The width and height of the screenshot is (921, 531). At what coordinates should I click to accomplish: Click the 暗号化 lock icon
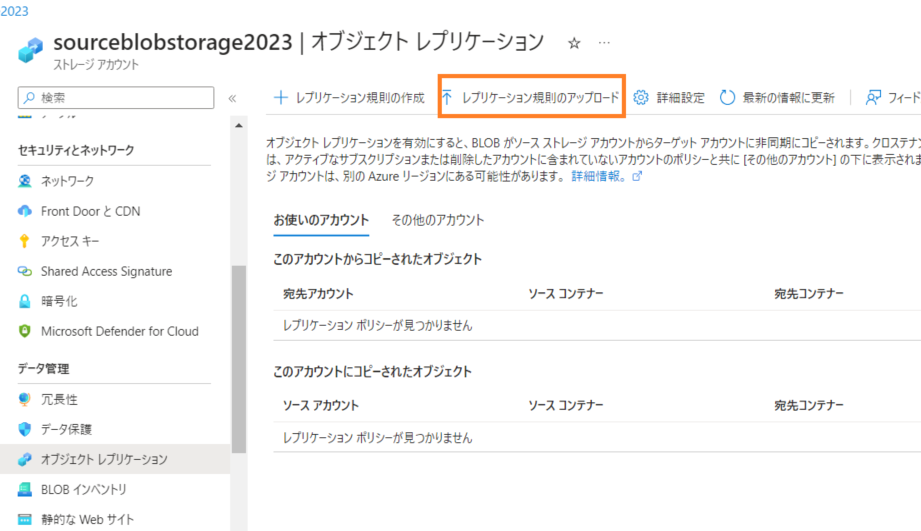point(25,301)
